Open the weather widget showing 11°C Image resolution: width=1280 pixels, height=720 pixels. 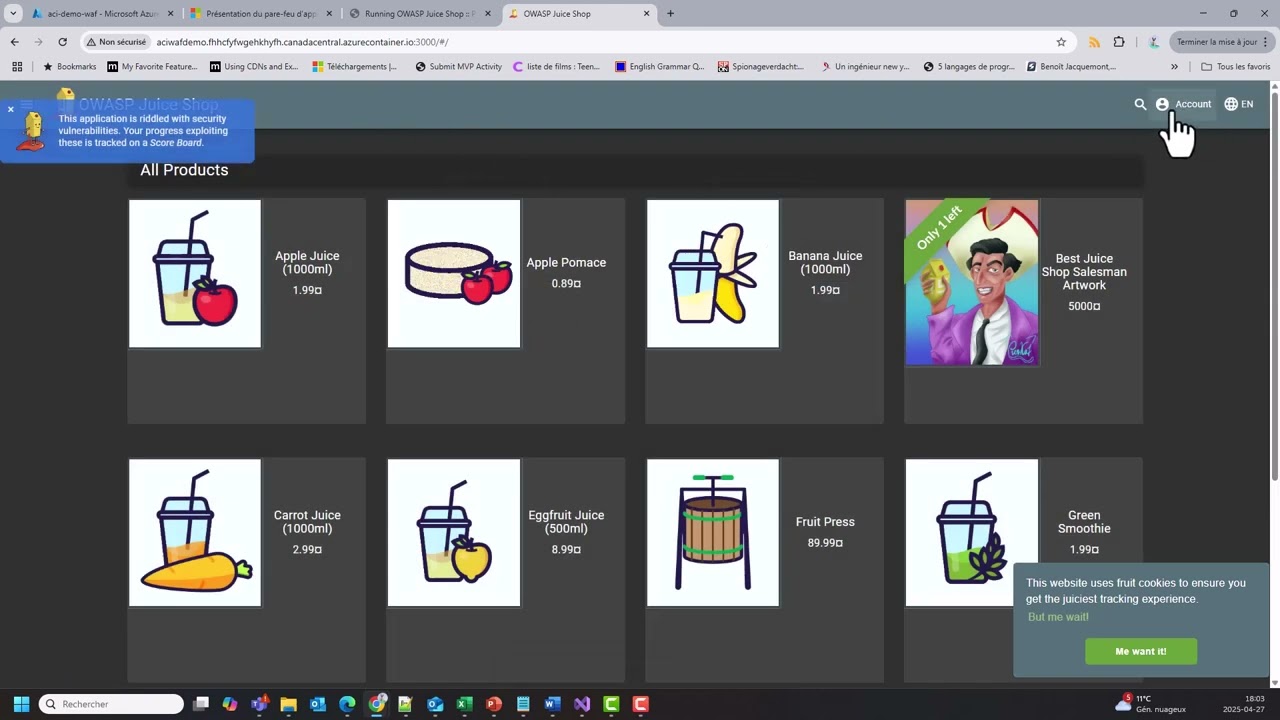[1150, 704]
